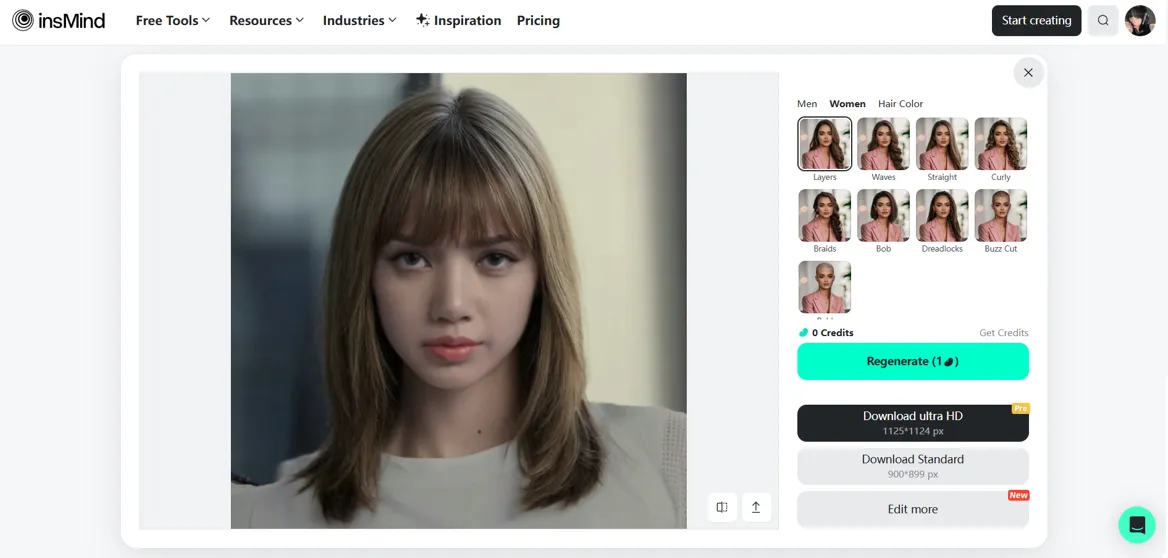Select the Curly hairstyle thumbnail
This screenshot has width=1168, height=558.
(1001, 144)
